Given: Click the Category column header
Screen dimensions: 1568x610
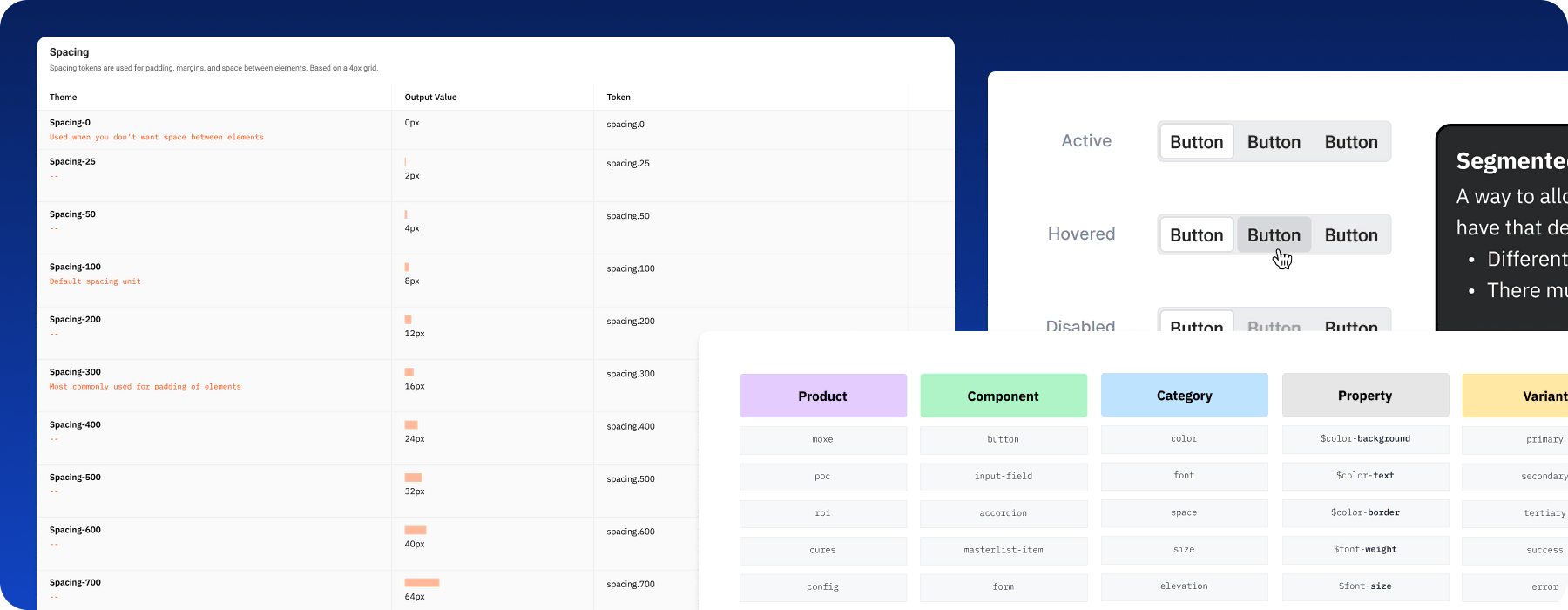Looking at the screenshot, I should tap(1185, 396).
